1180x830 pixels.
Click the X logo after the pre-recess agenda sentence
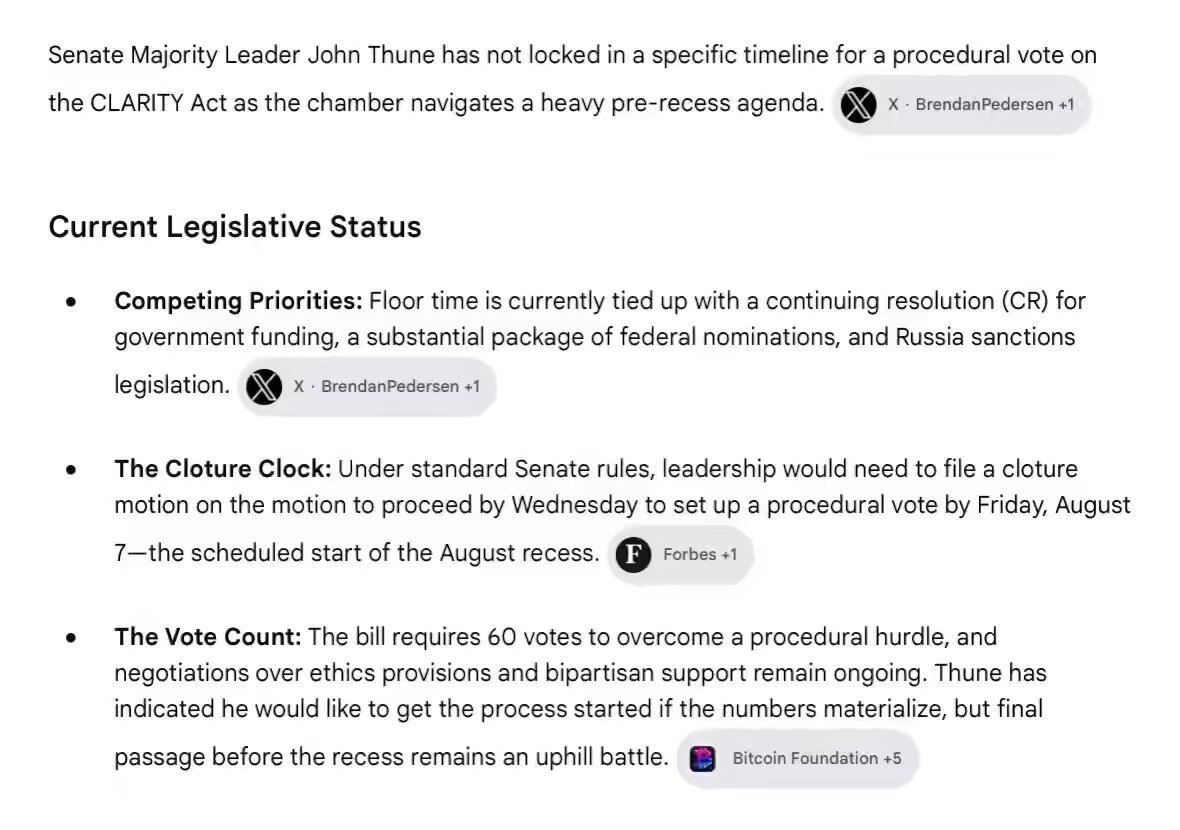858,105
